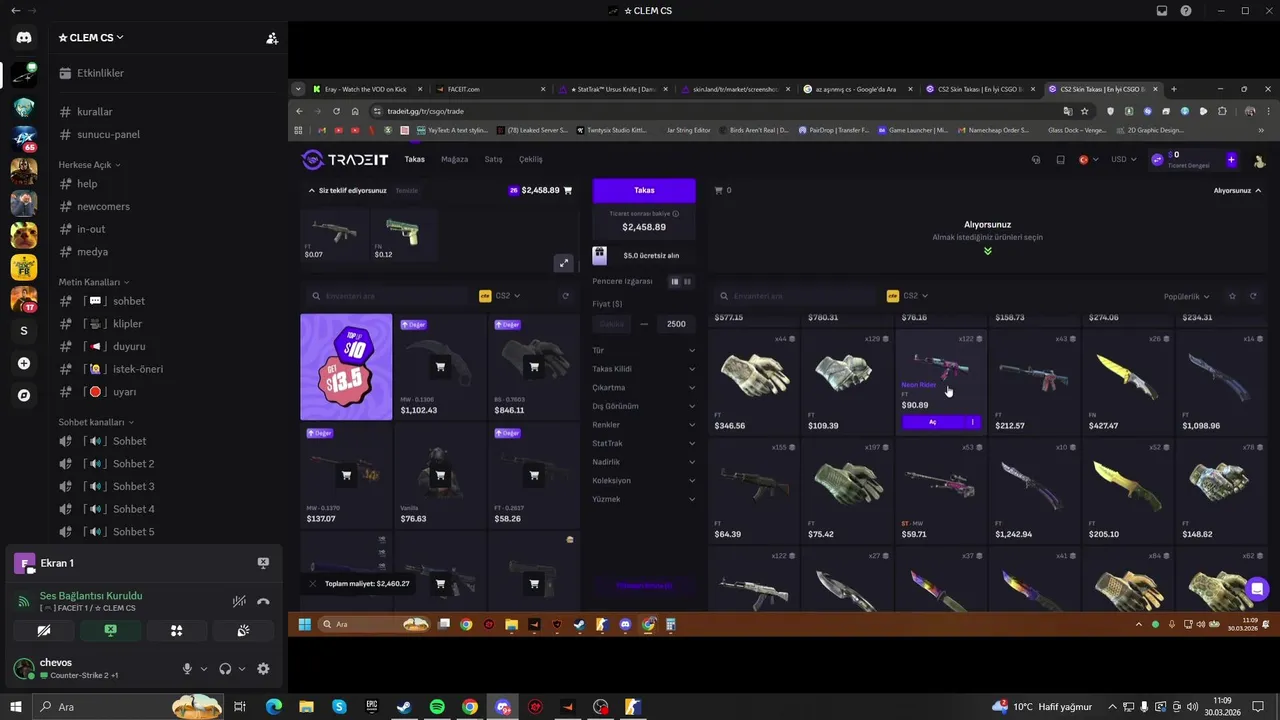Open Discord direct messages home icon

[24, 38]
